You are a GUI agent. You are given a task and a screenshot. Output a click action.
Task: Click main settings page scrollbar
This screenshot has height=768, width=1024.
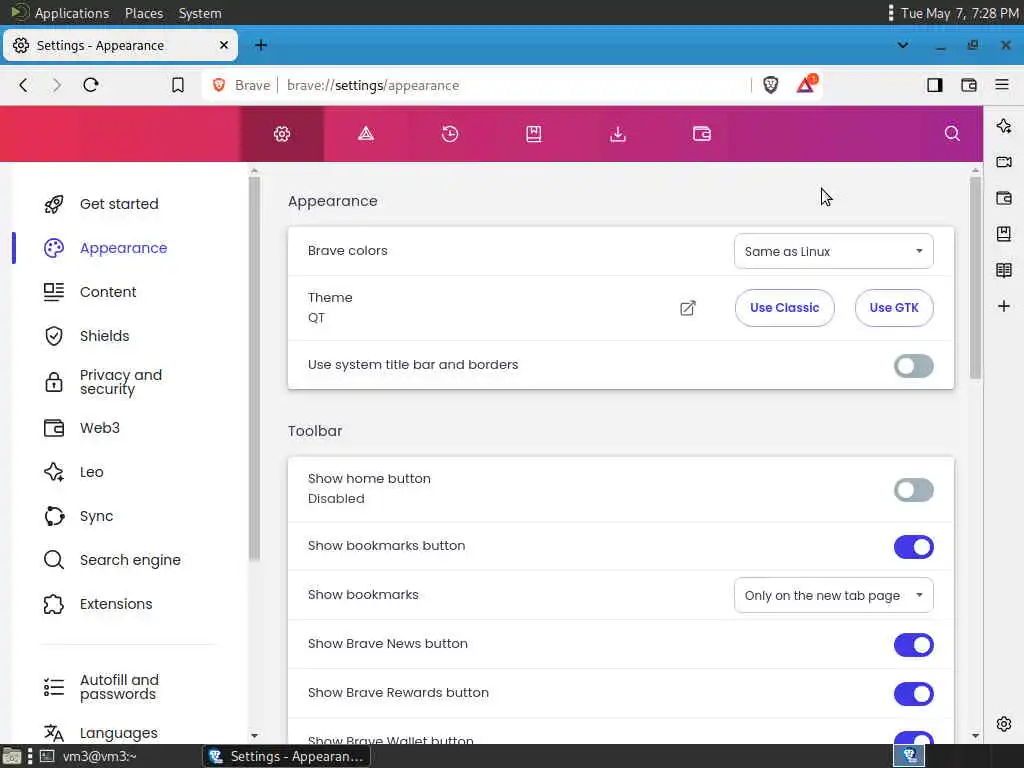pos(975,278)
